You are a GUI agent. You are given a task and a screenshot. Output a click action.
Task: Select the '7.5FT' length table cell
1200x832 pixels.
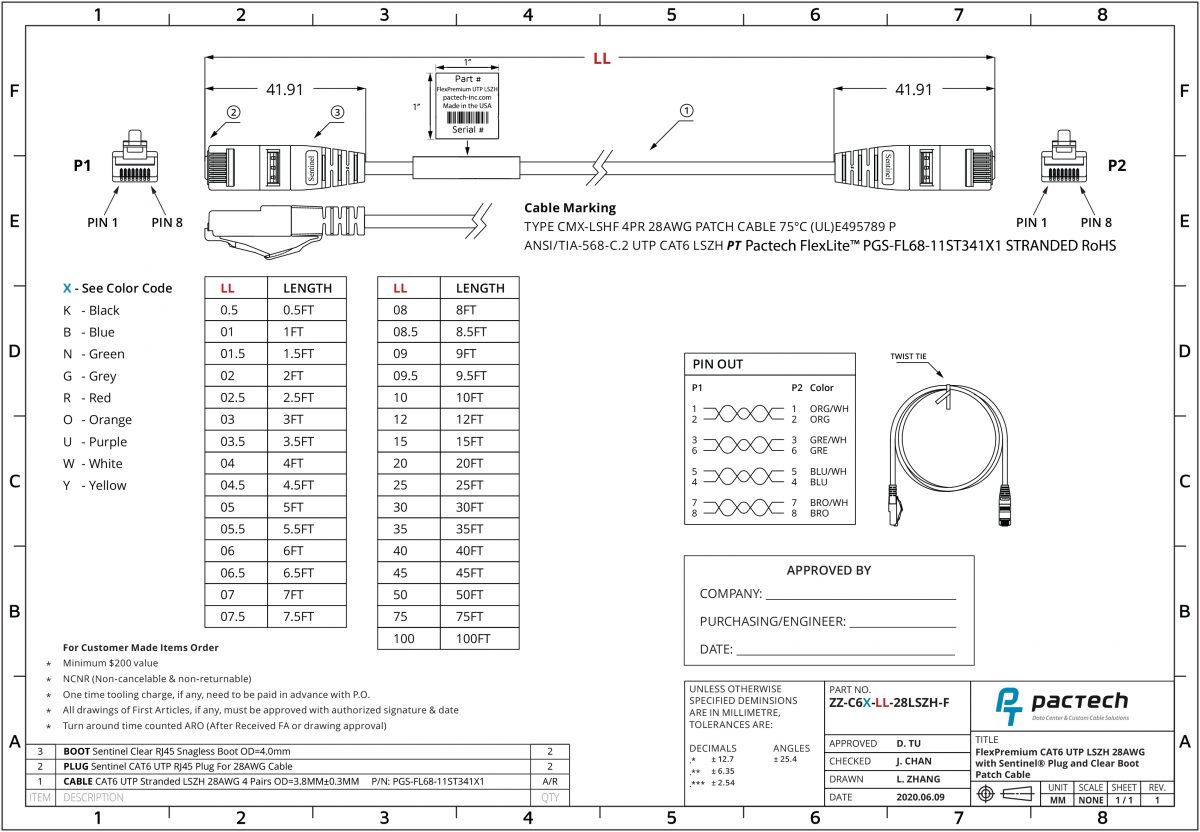click(307, 617)
